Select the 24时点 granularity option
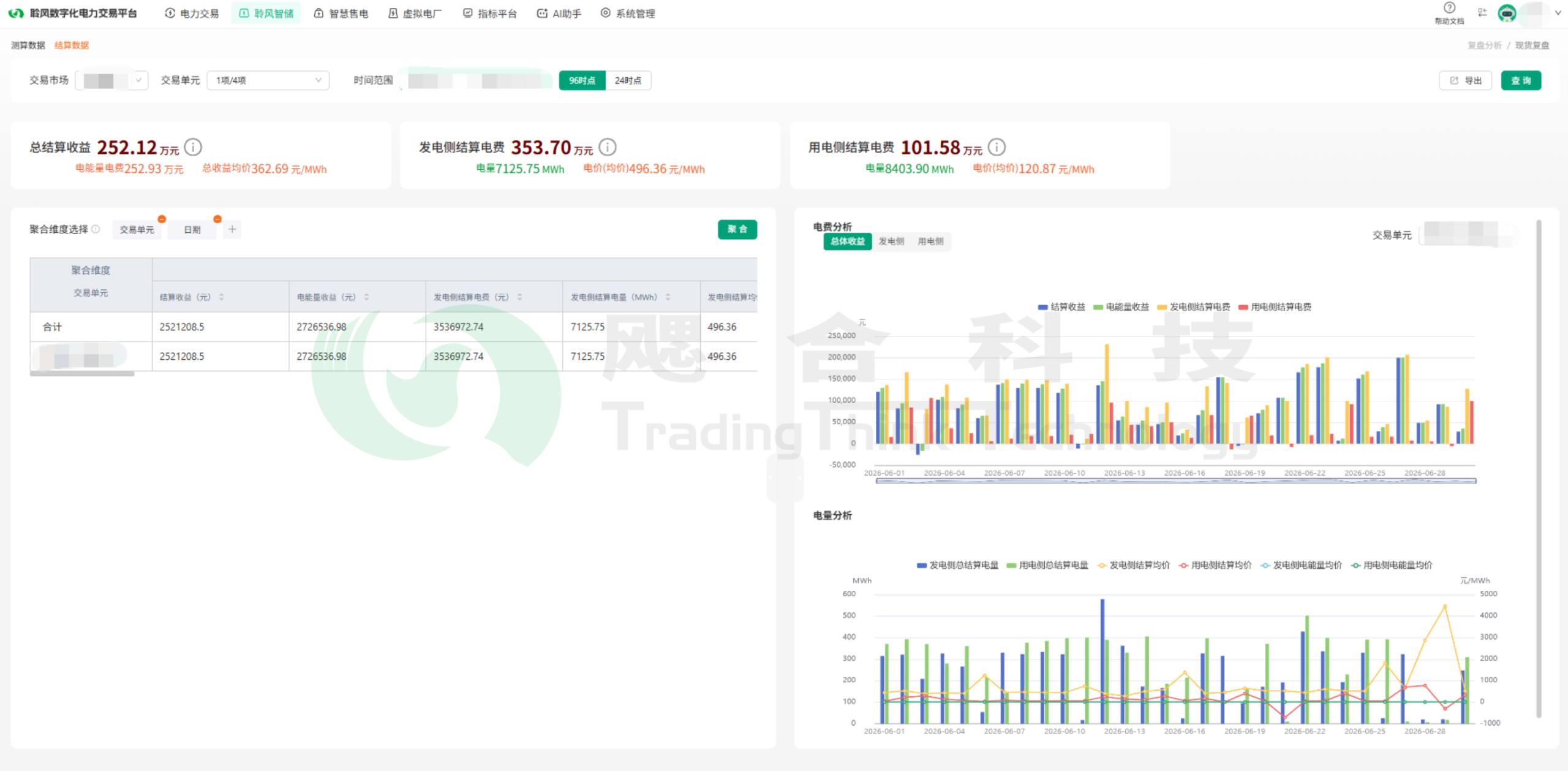This screenshot has height=771, width=1568. 628,80
